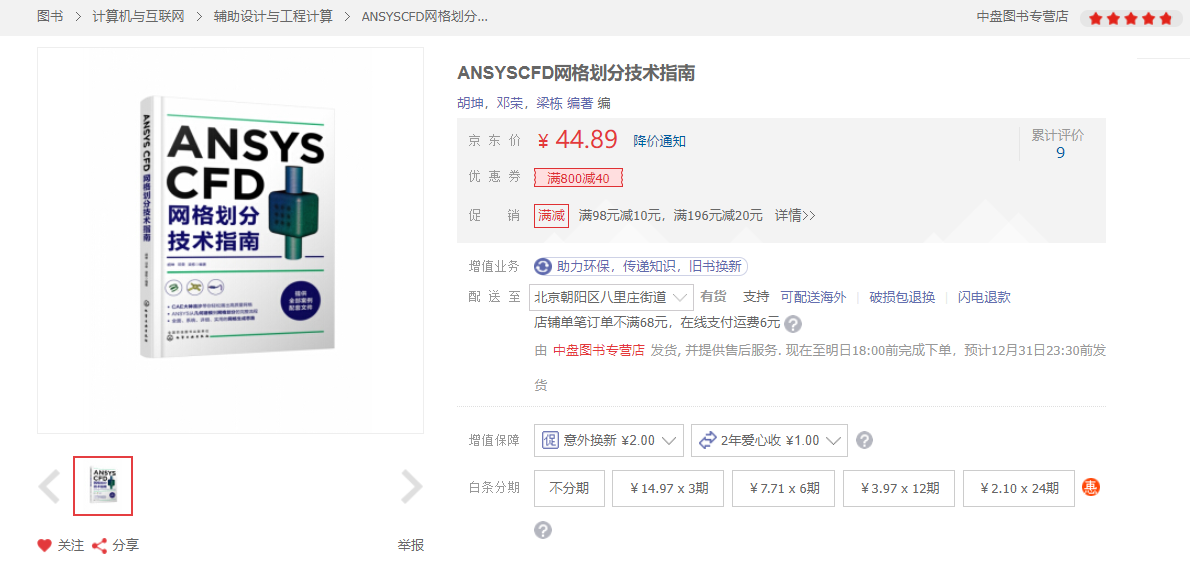Click the red heart 关注 icon
Screen dimensions: 1190x564
pyautogui.click(x=45, y=545)
